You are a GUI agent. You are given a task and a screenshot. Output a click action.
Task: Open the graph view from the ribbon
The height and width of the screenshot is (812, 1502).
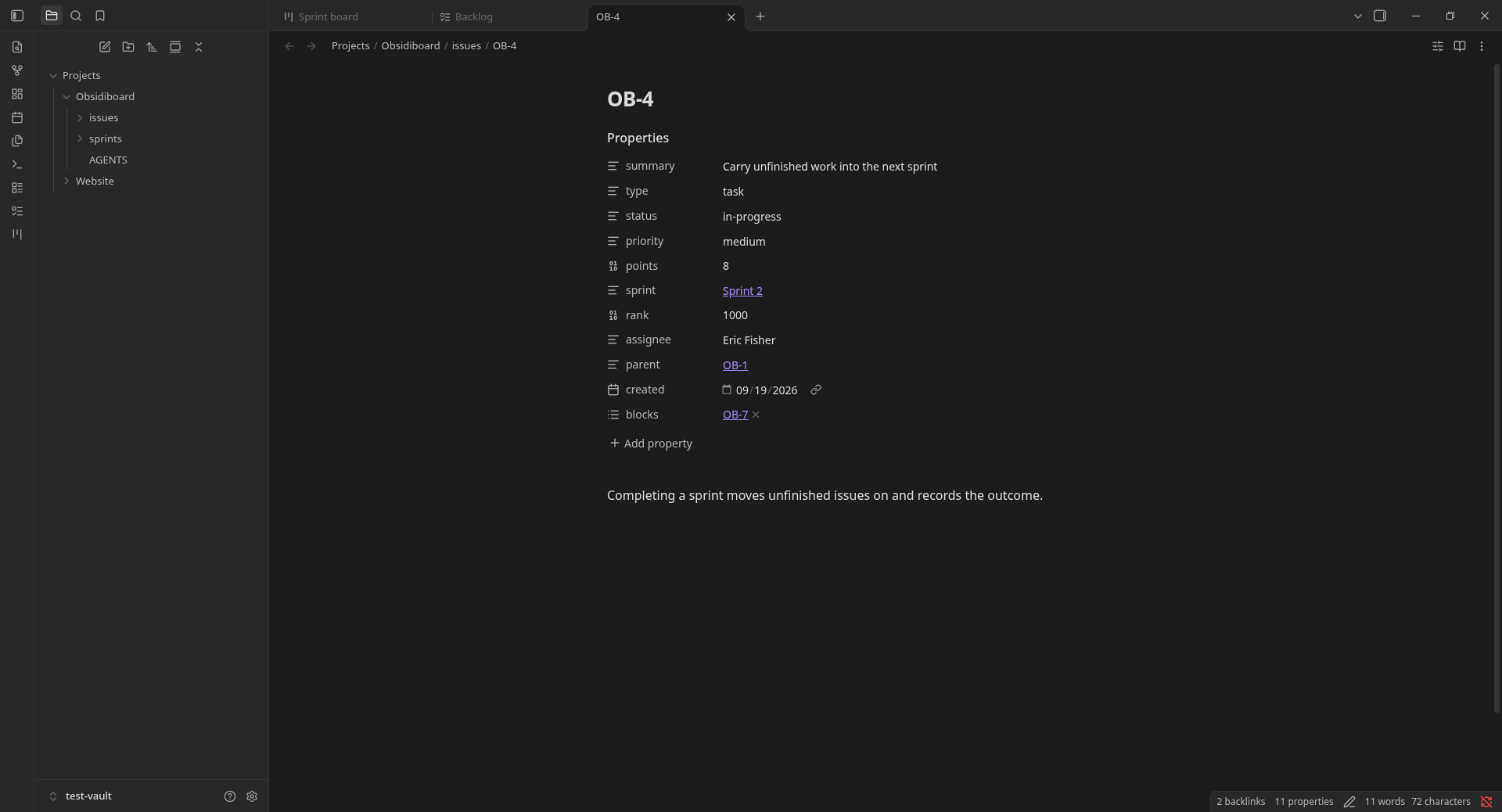(x=17, y=70)
